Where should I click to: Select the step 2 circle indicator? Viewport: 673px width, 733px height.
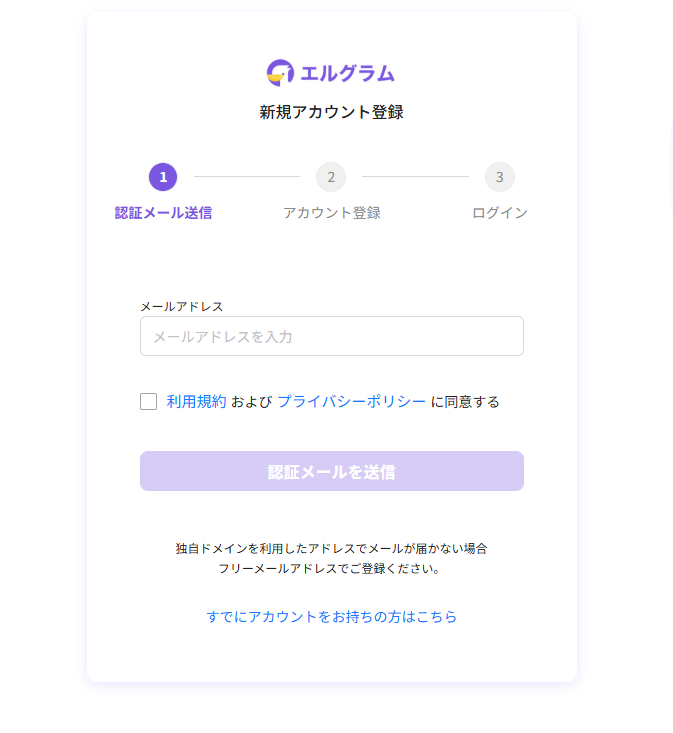click(x=331, y=177)
